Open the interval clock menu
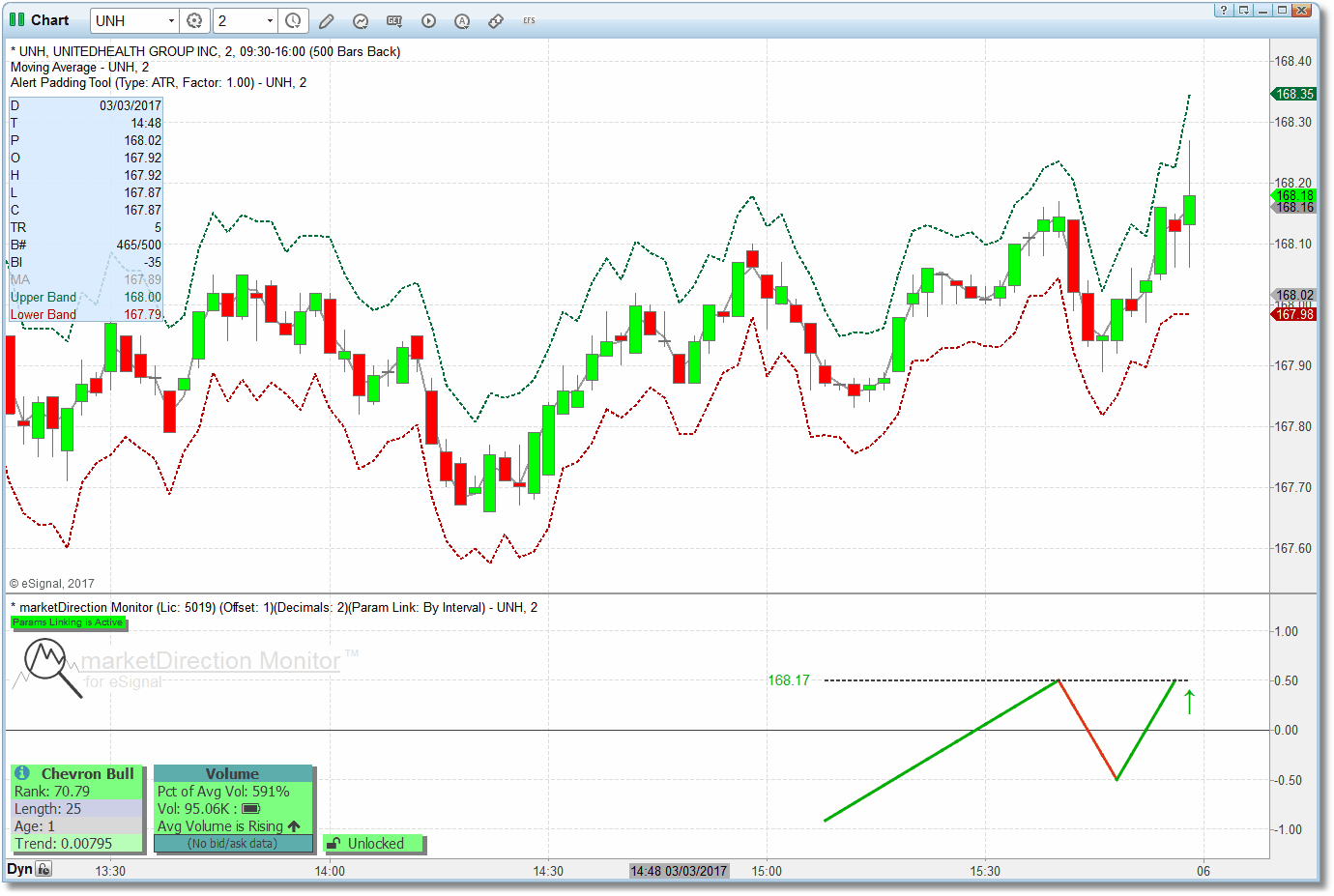1334x896 pixels. pos(293,20)
